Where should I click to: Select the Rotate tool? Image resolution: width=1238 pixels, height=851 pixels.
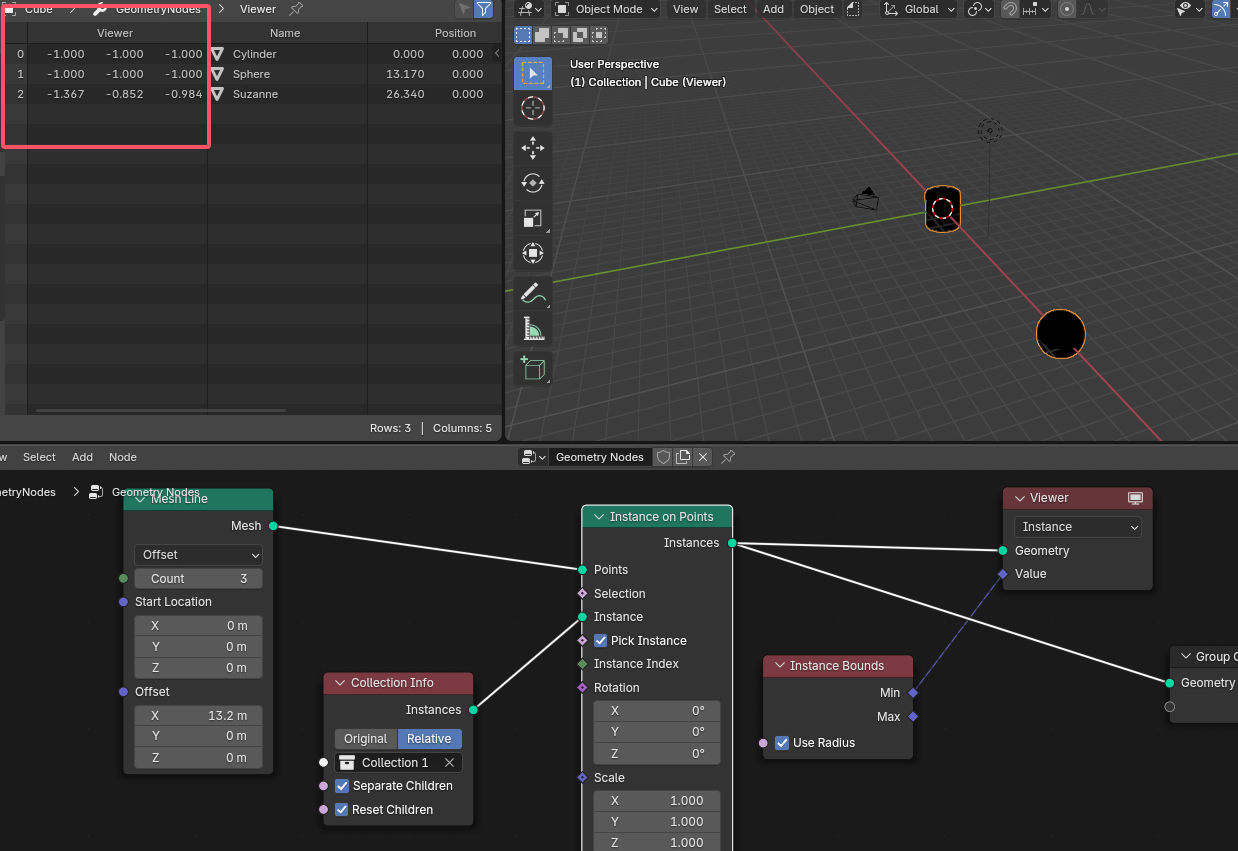coord(533,183)
